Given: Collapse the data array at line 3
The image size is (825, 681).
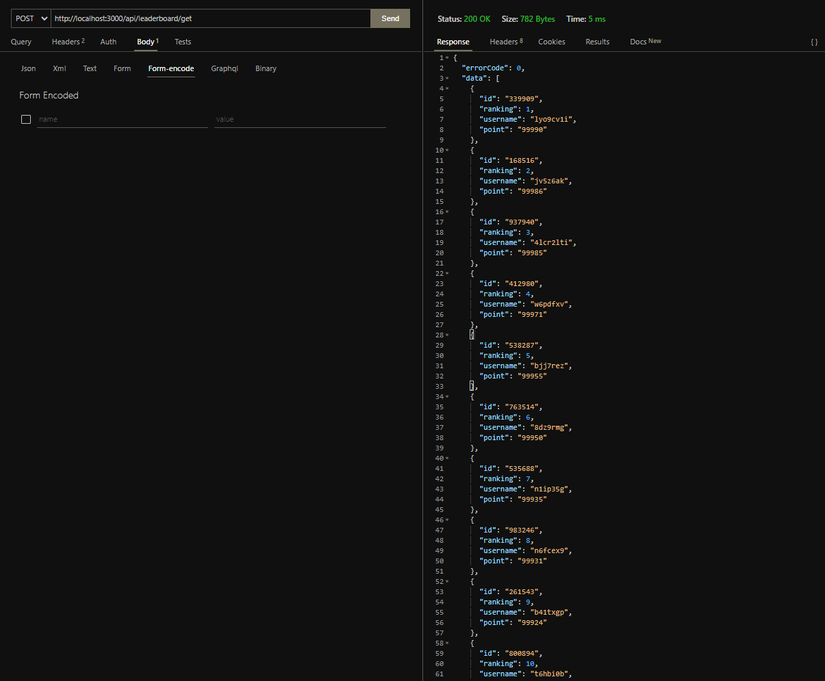Looking at the screenshot, I should coord(447,78).
